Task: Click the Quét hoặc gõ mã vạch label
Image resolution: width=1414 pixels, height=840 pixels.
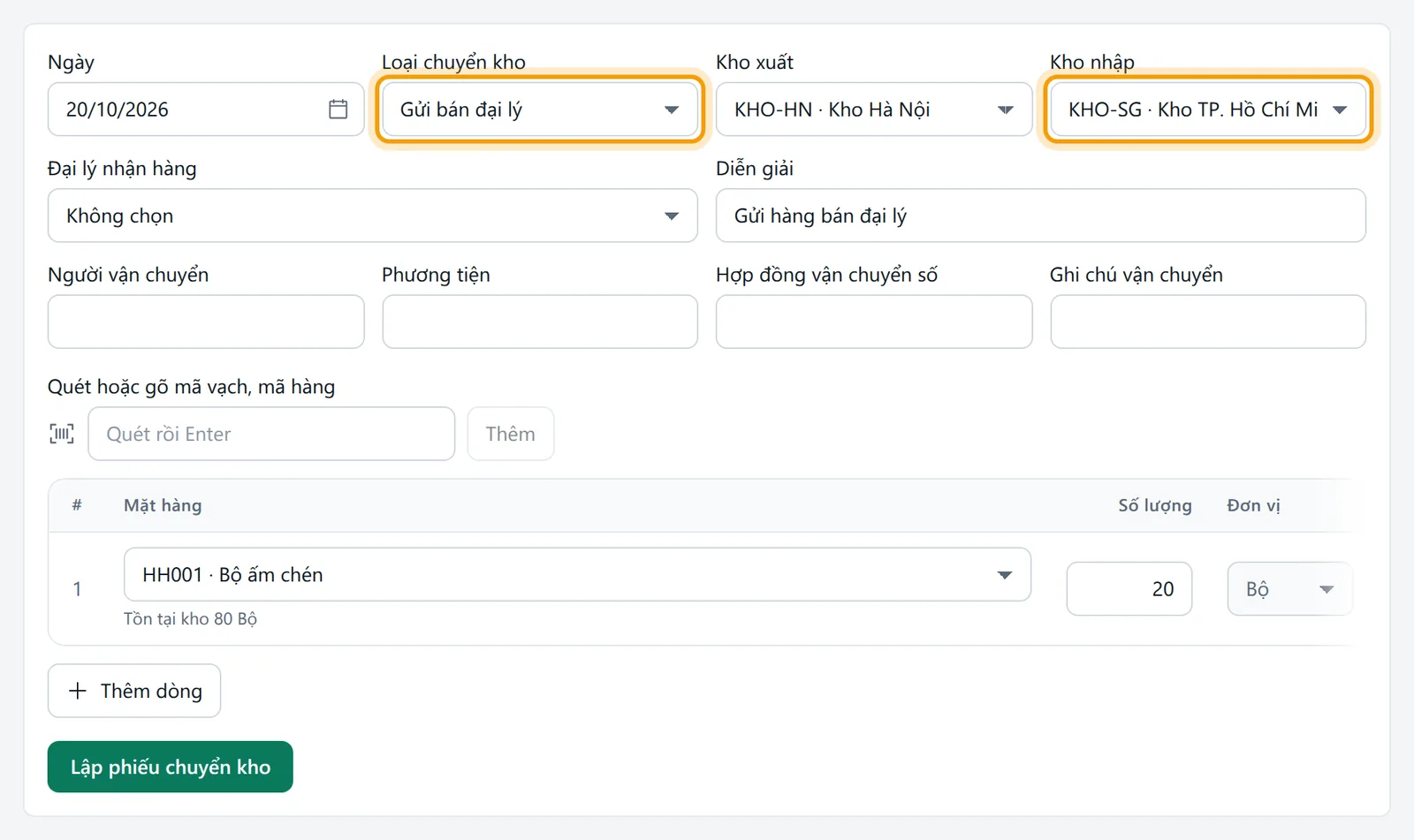Action: pyautogui.click(x=192, y=387)
